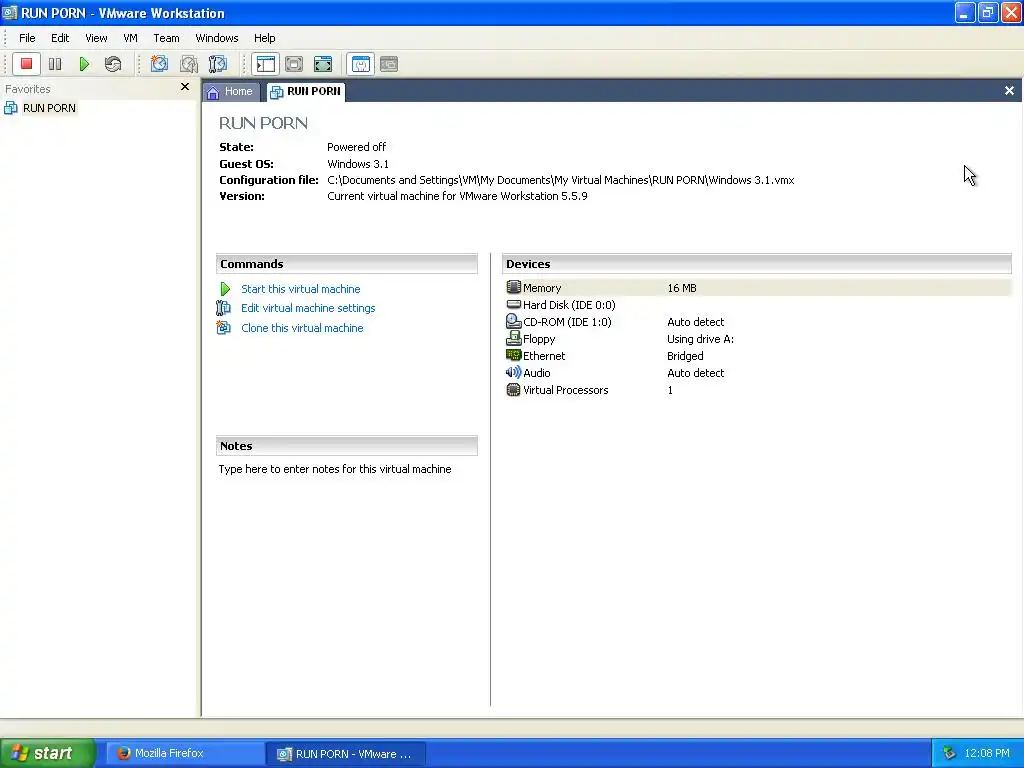Click the Summary View toolbar icon
The height and width of the screenshot is (768, 1024).
pyautogui.click(x=360, y=64)
